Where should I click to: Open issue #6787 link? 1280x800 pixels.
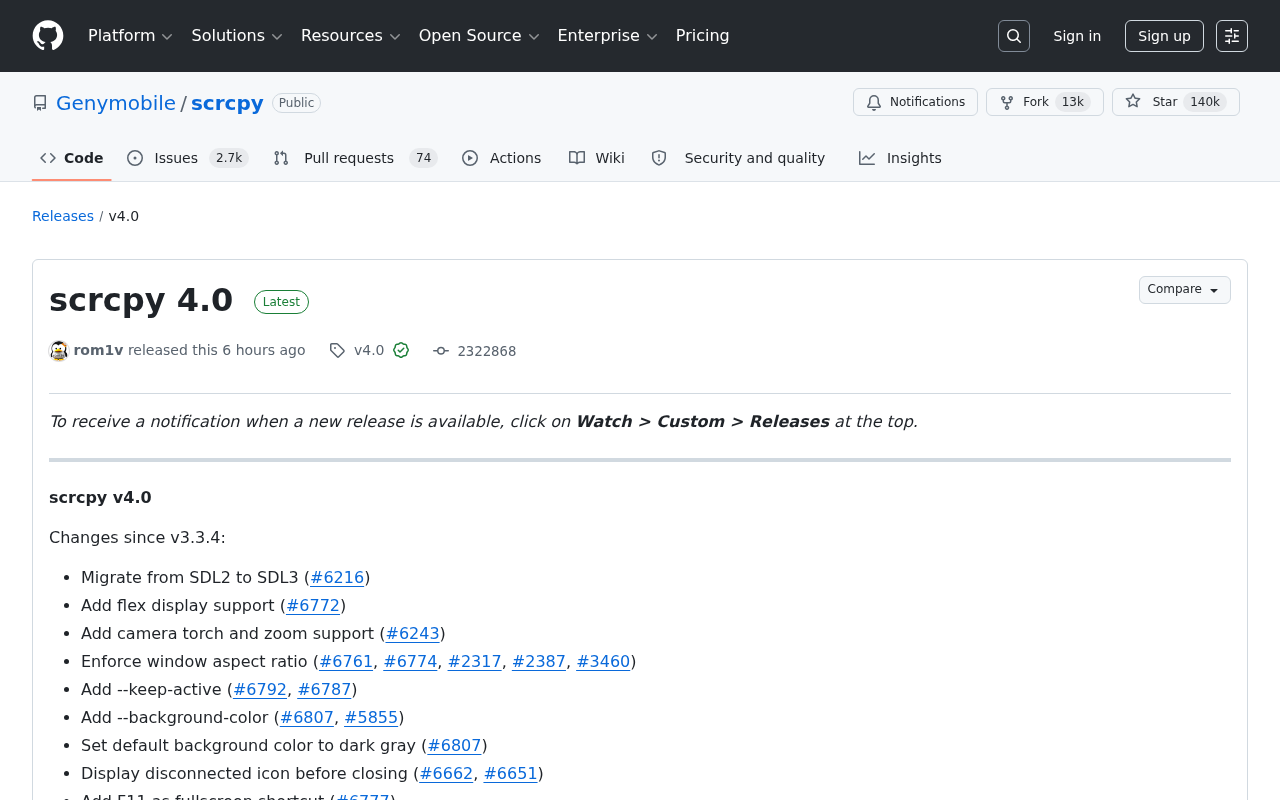tap(325, 689)
